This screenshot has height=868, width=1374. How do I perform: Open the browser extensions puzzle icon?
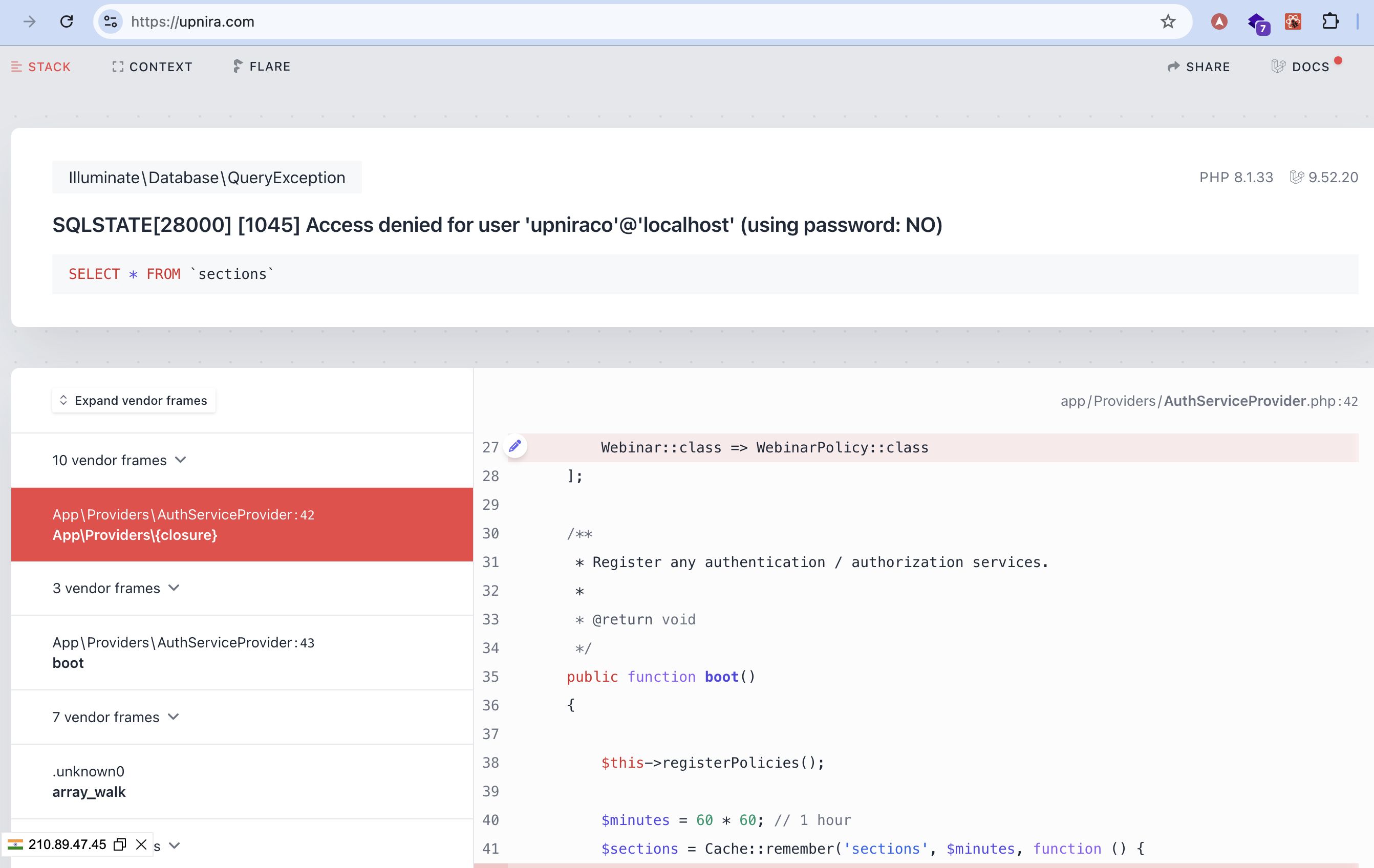pos(1330,21)
